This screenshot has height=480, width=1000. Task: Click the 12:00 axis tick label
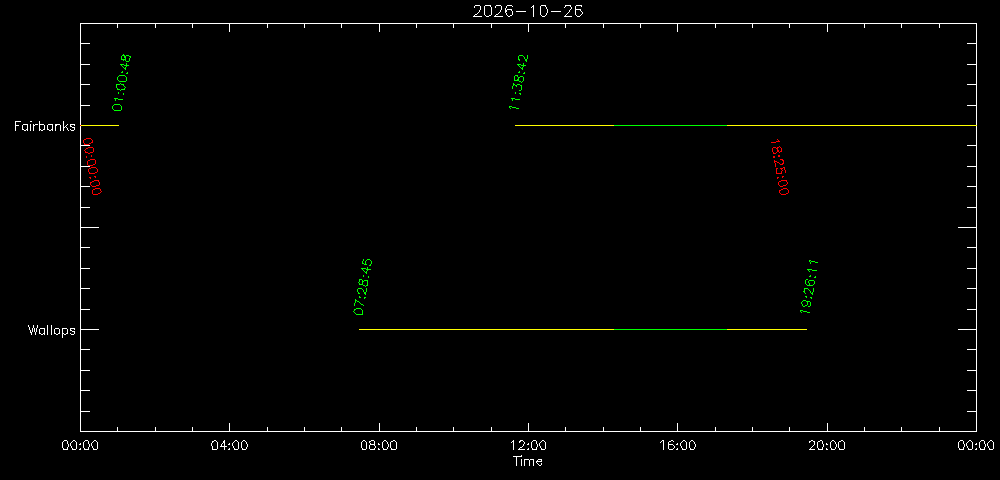click(x=528, y=445)
